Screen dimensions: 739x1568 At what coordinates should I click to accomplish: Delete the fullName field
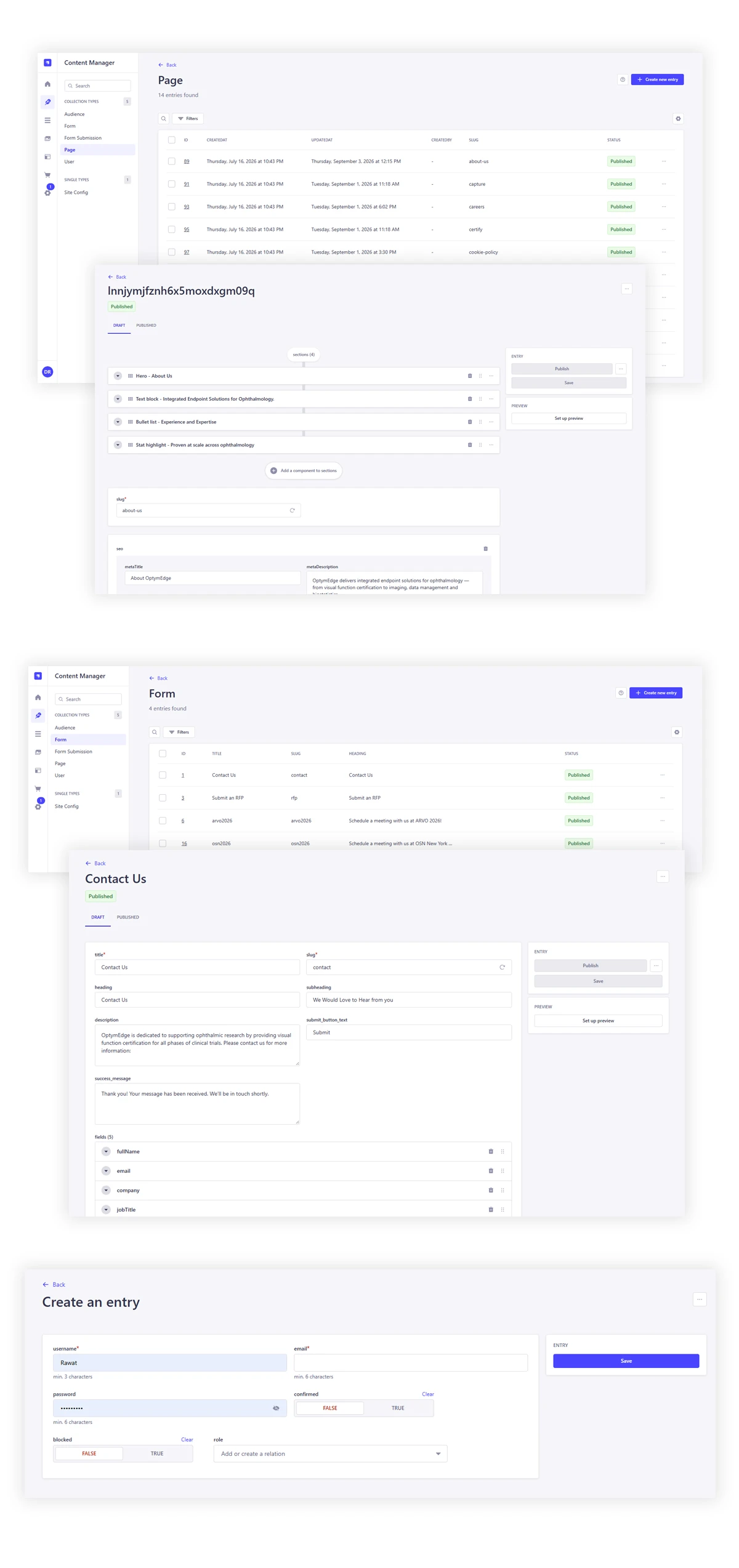[491, 1152]
